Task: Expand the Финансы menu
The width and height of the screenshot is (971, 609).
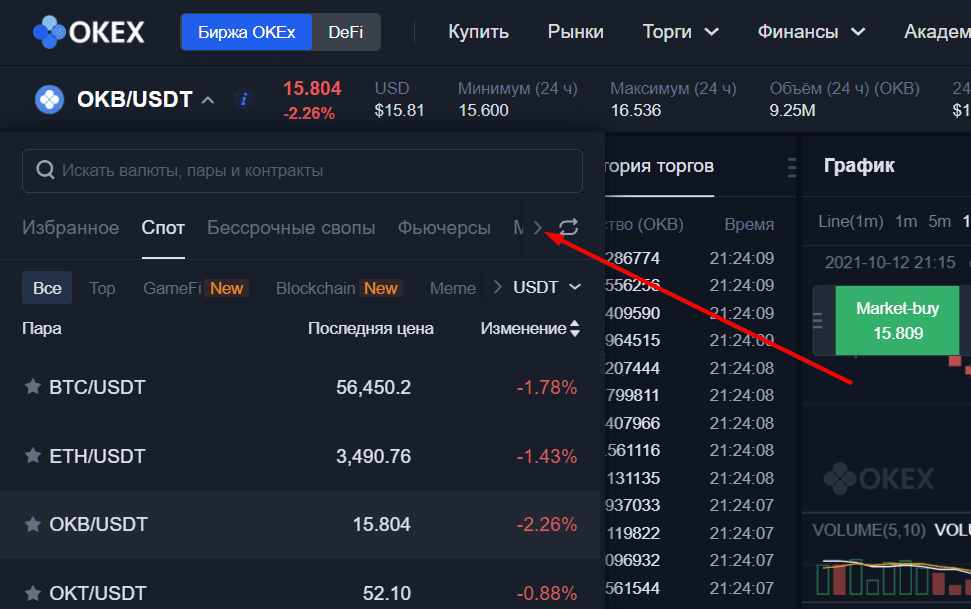Action: click(811, 32)
